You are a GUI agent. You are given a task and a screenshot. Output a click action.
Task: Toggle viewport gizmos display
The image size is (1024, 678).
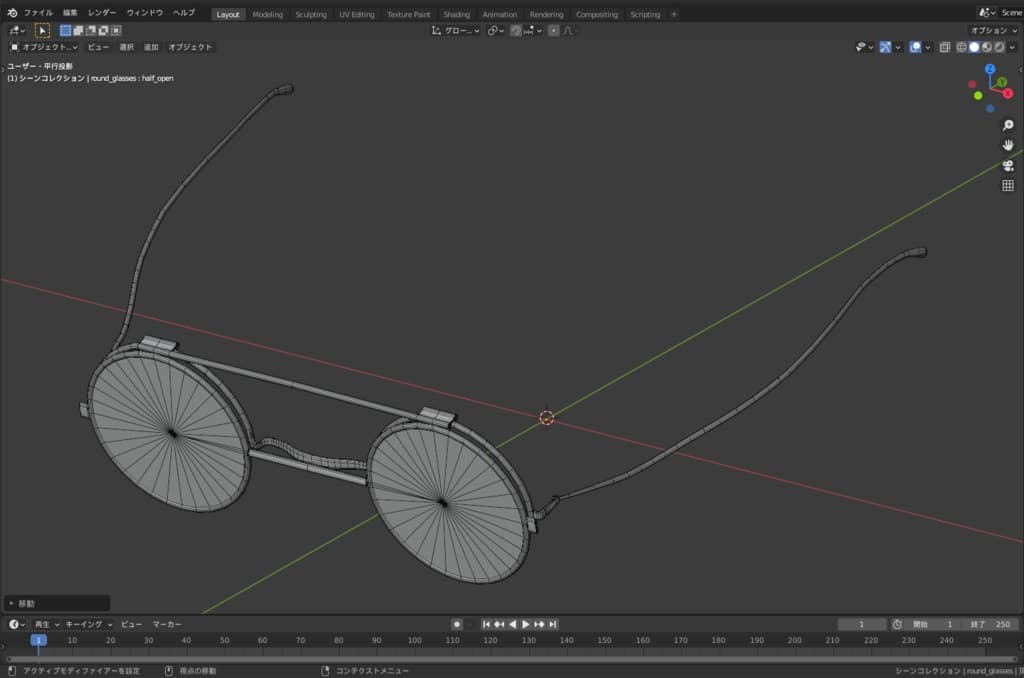click(x=885, y=47)
